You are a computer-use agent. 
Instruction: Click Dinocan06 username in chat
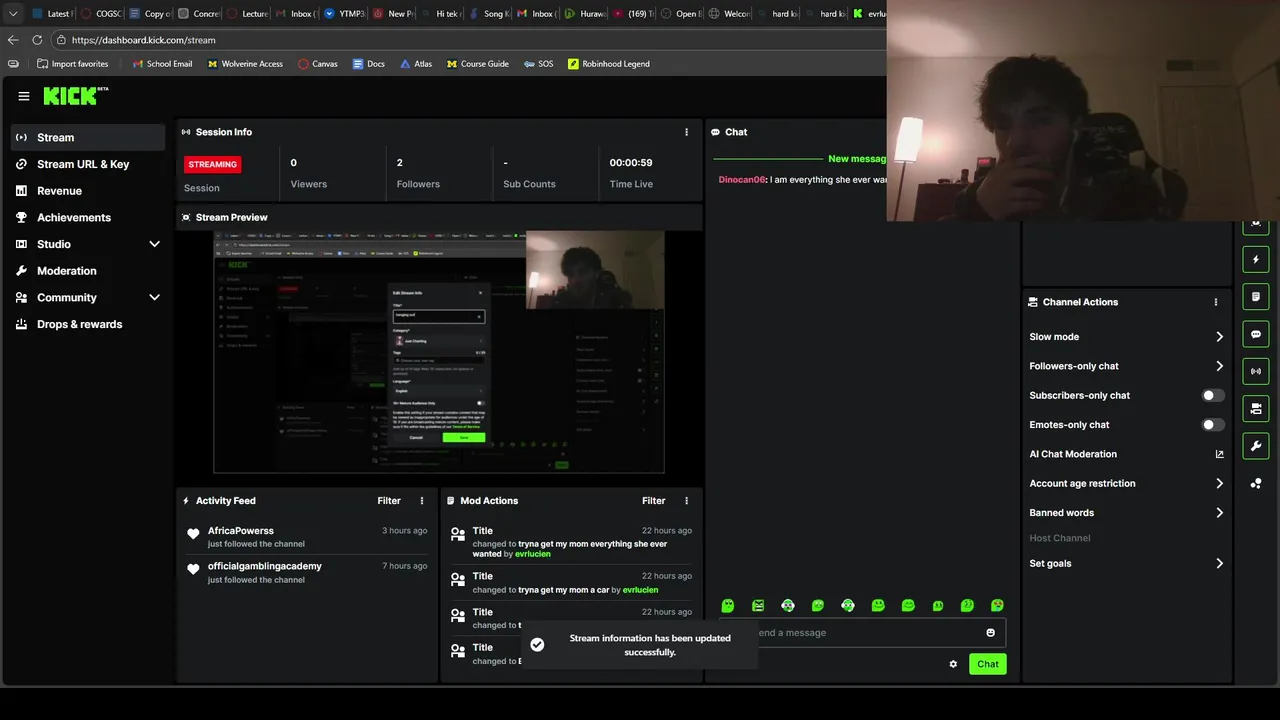coord(741,180)
